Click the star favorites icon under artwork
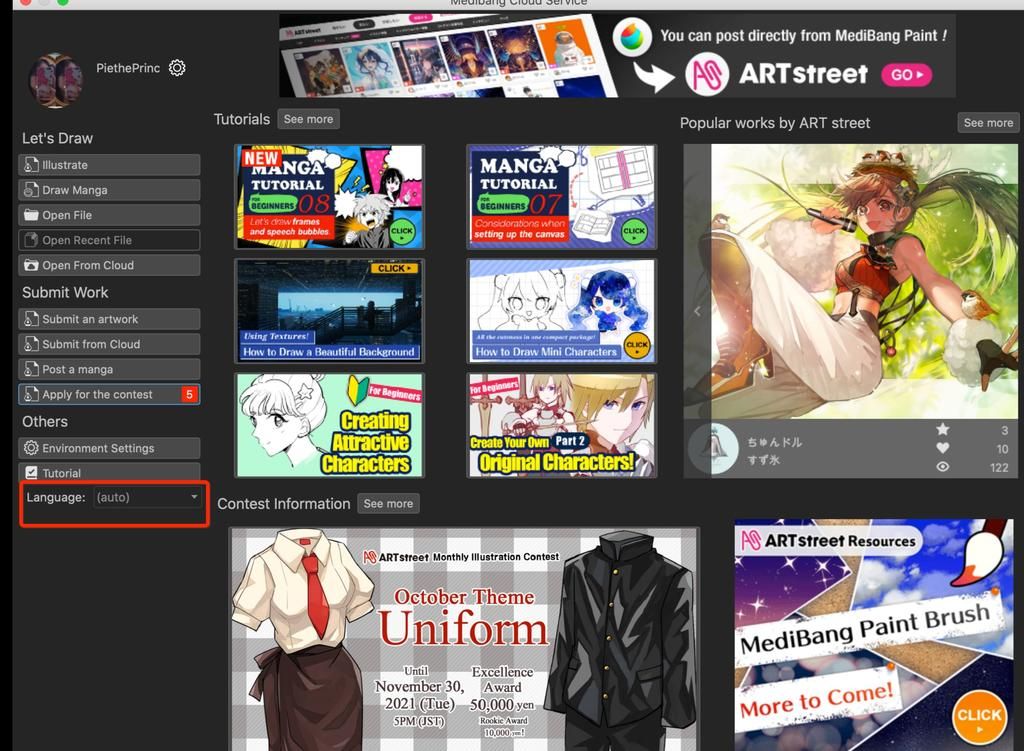Viewport: 1024px width, 751px height. pyautogui.click(x=942, y=430)
